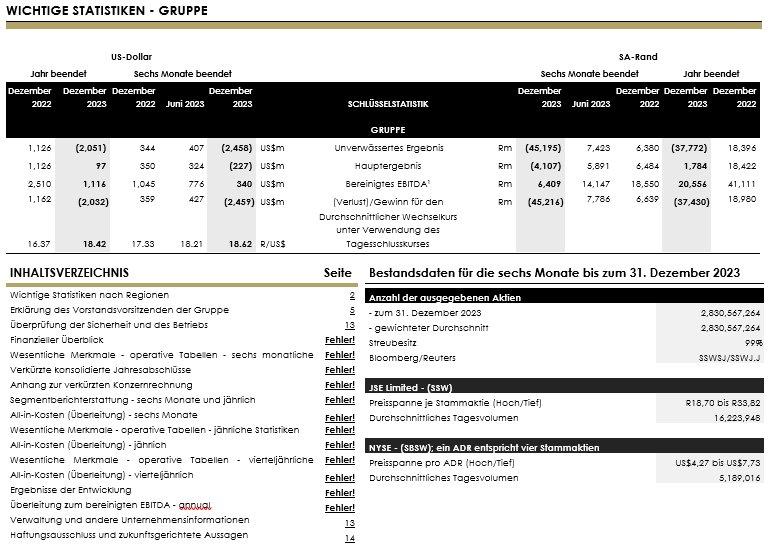This screenshot has height=547, width=771.
Task: Click Fehler! link beside Segmentberichterstattung row
Action: [x=340, y=400]
